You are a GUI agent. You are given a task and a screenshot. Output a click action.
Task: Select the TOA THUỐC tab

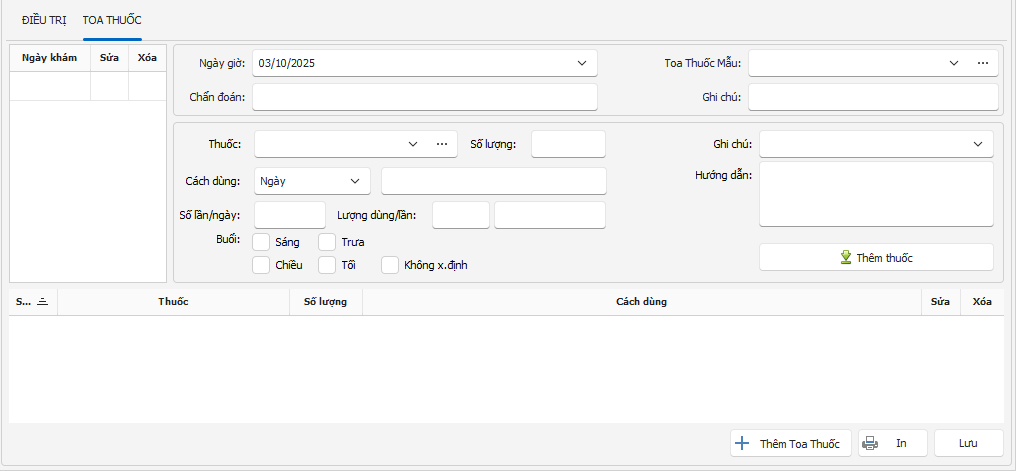tap(112, 20)
